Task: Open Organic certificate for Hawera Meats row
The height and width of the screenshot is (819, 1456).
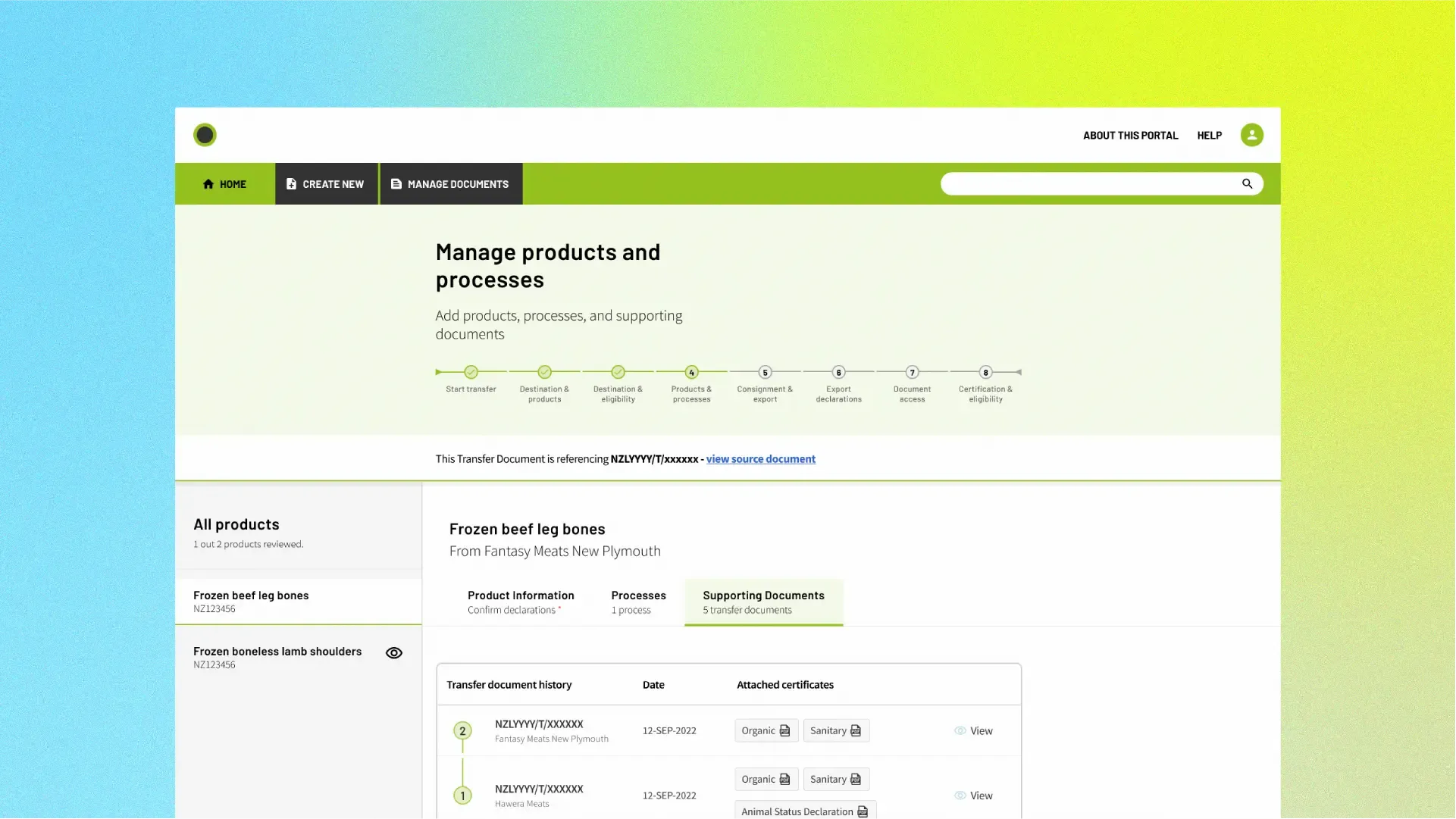Action: [766, 780]
